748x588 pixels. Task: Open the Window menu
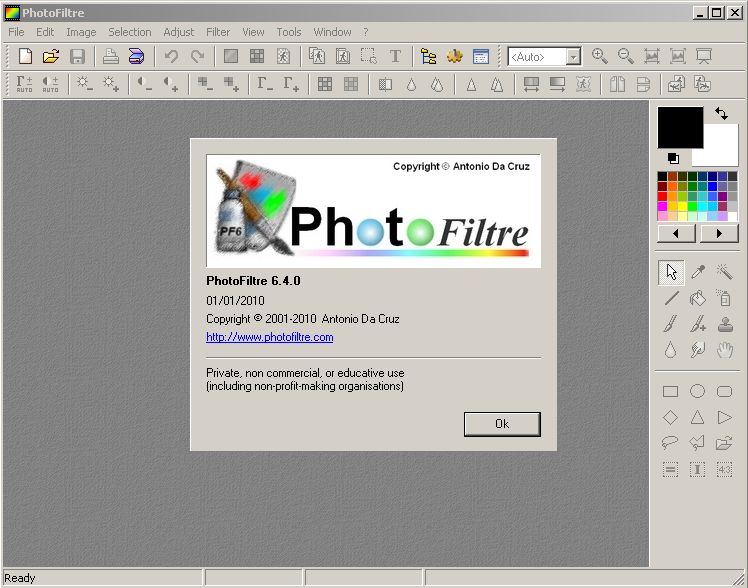[x=332, y=32]
